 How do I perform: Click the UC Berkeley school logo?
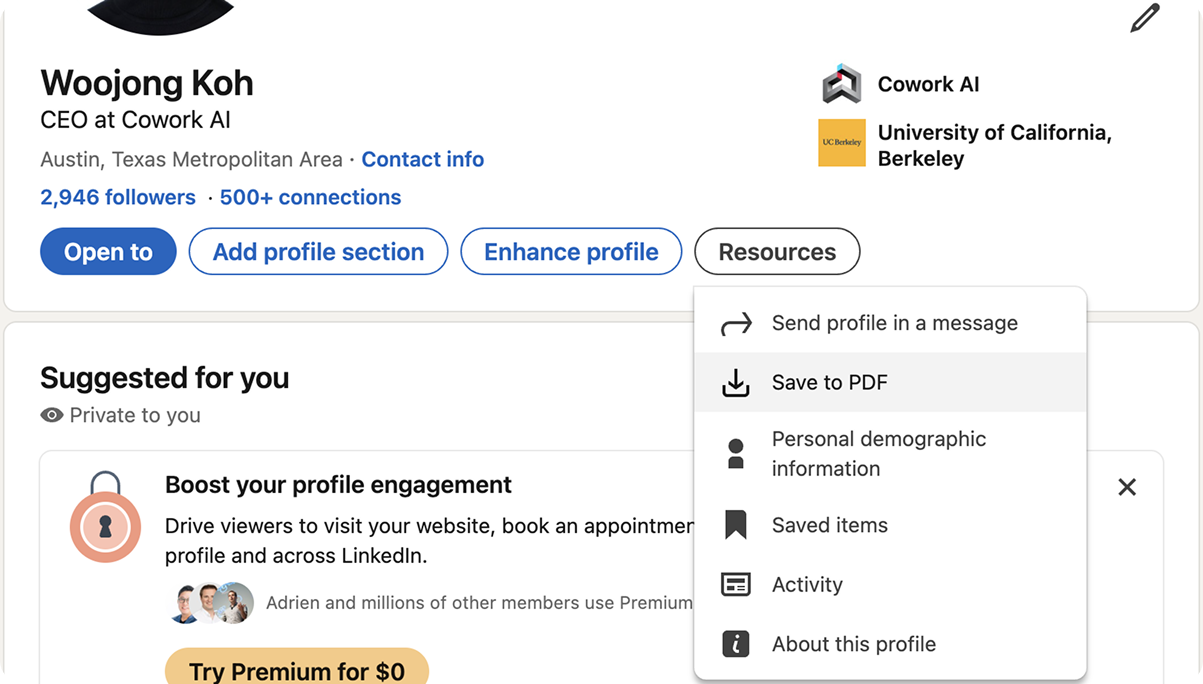click(x=841, y=143)
